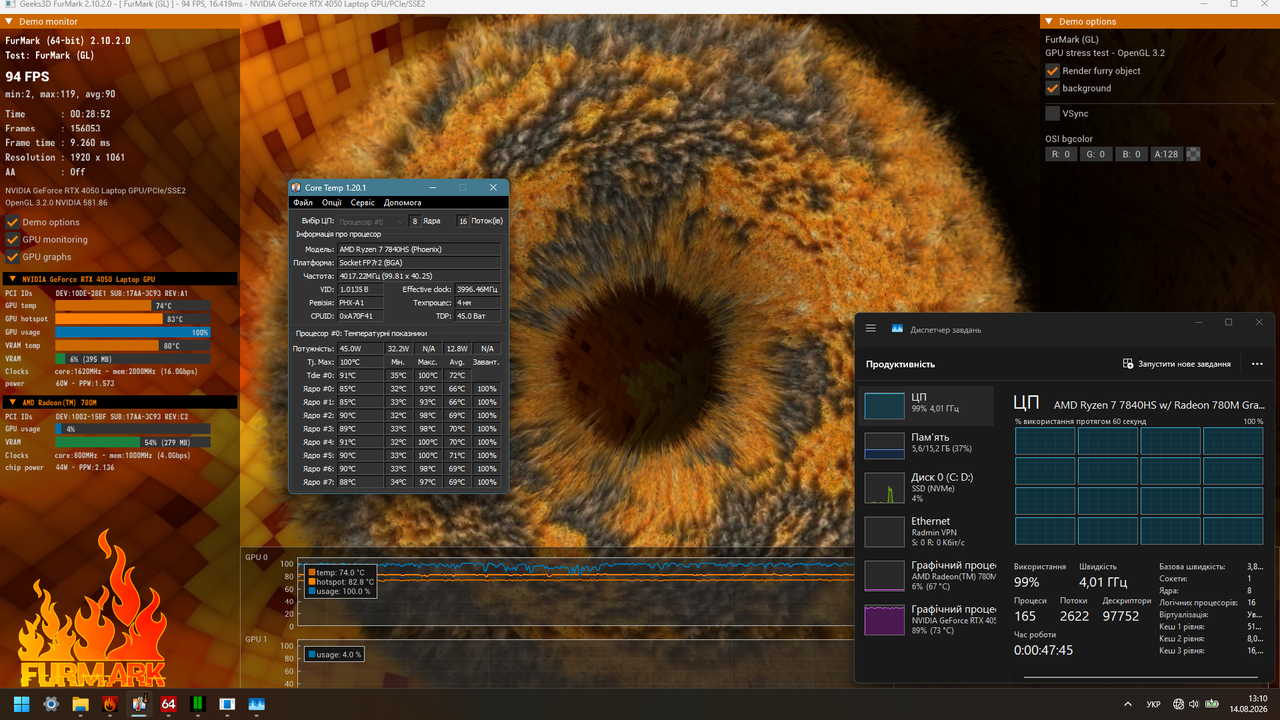Click the uptime value 0:00:47:45
Image resolution: width=1280 pixels, height=720 pixels.
[1043, 650]
